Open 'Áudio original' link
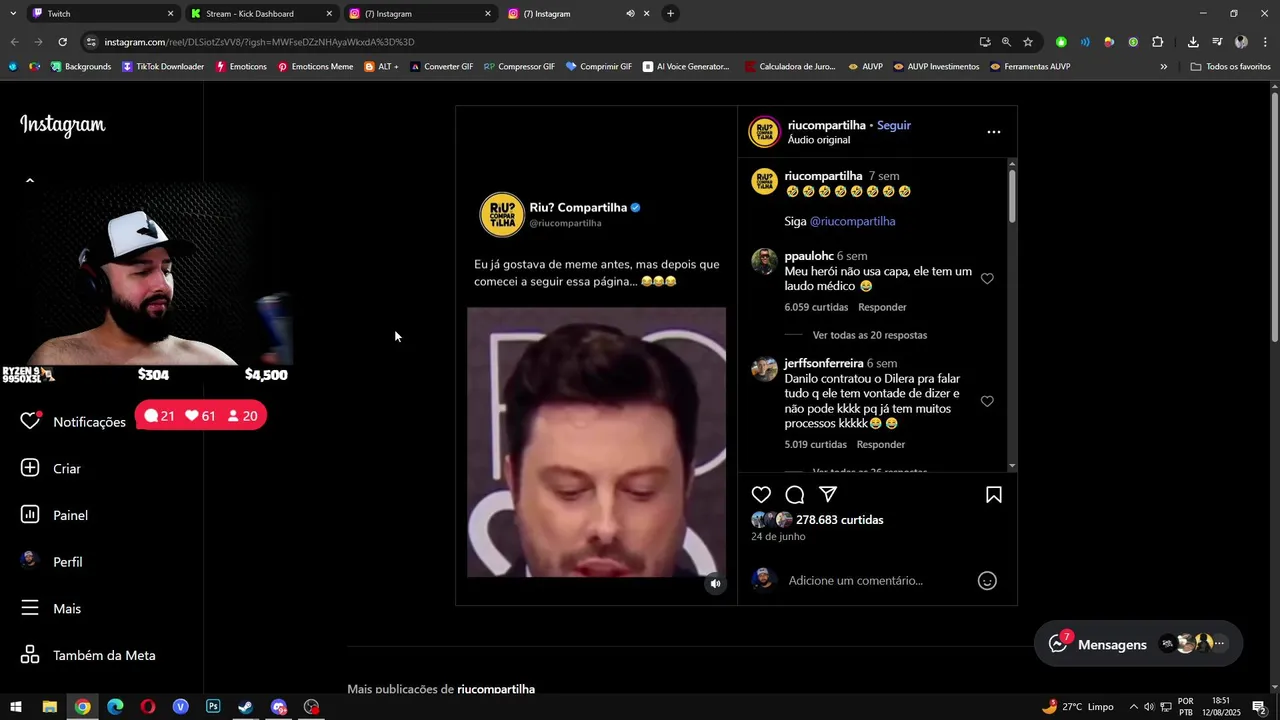Screen dimensions: 1280x720 point(818,141)
